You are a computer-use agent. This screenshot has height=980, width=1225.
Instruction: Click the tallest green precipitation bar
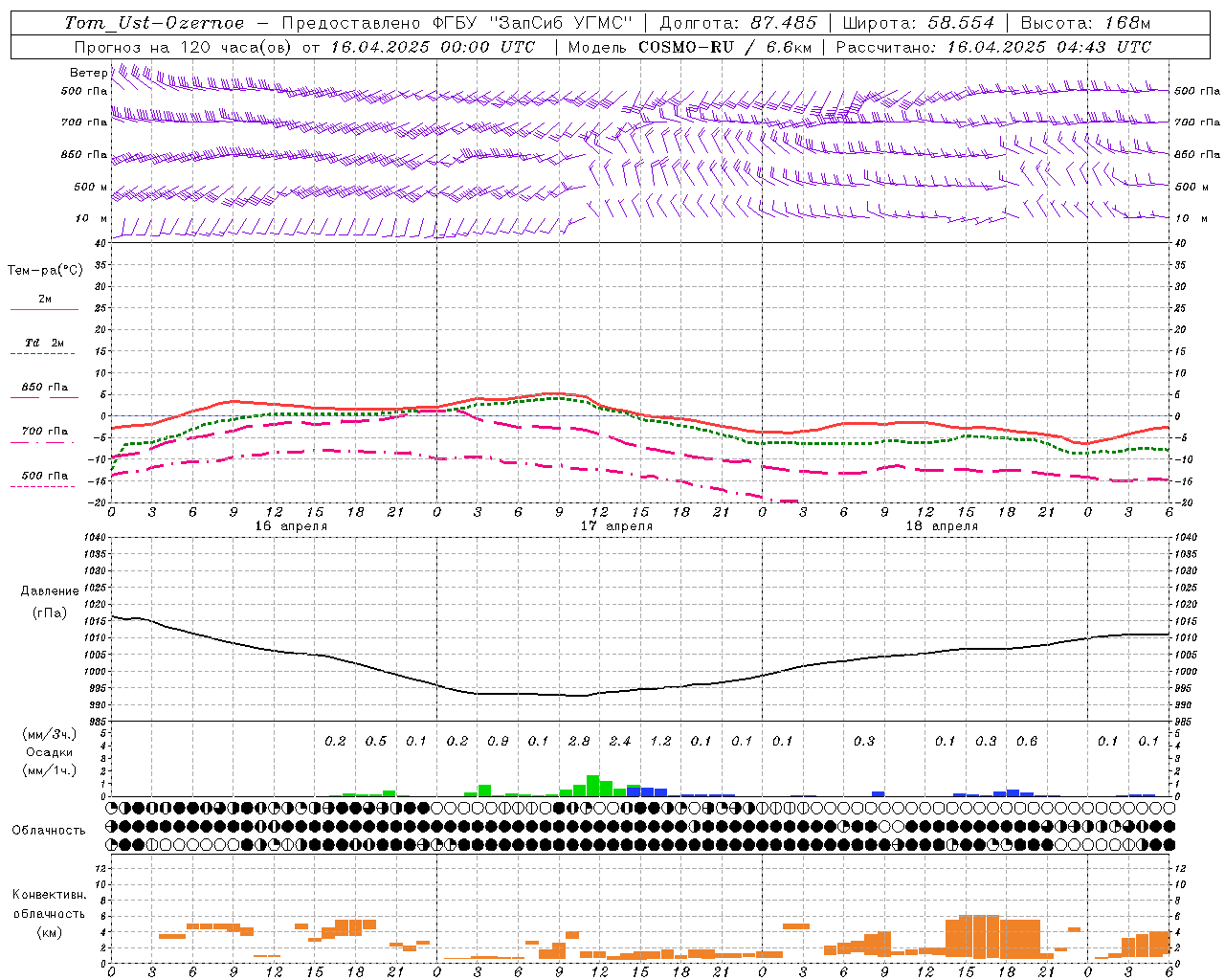(593, 786)
